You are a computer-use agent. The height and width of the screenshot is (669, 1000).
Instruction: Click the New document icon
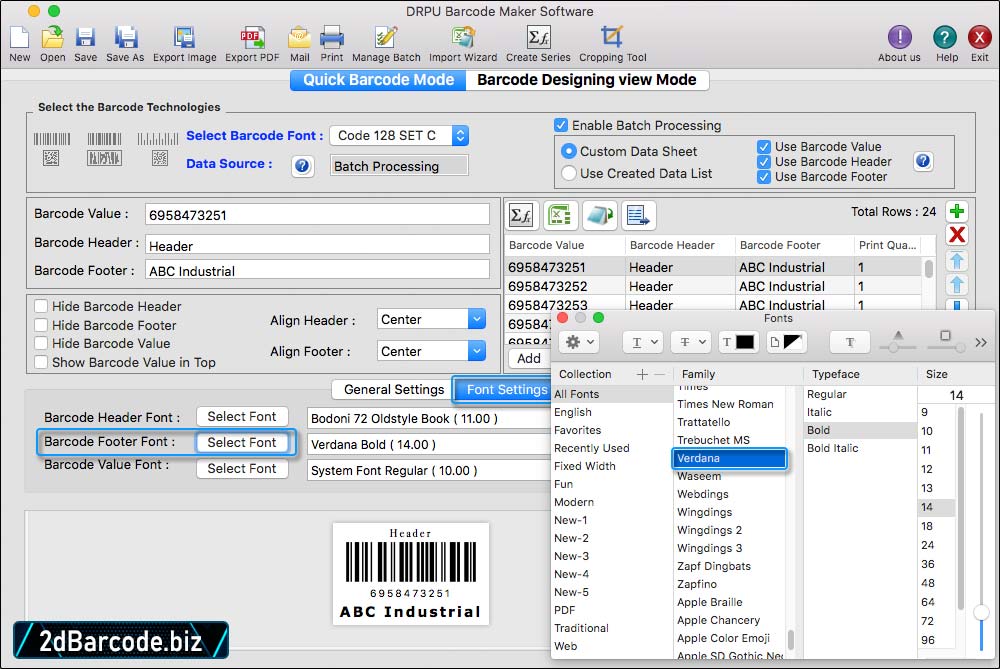[20, 37]
